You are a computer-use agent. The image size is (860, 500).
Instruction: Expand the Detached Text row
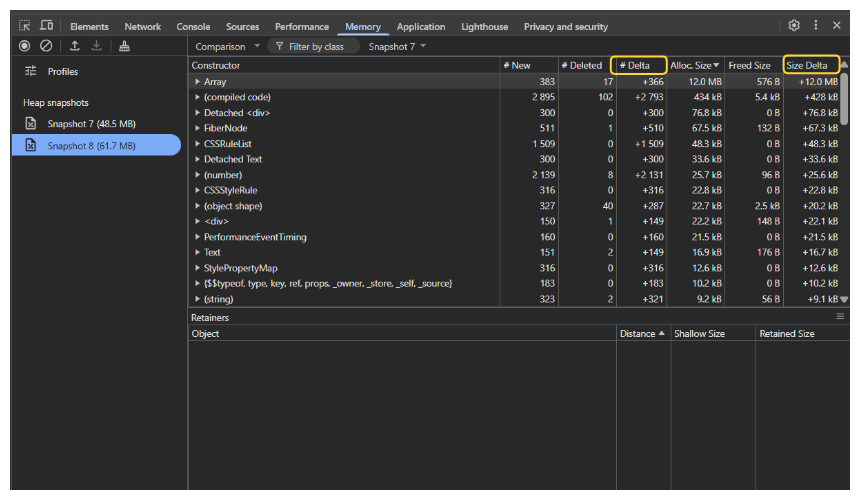pos(197,159)
